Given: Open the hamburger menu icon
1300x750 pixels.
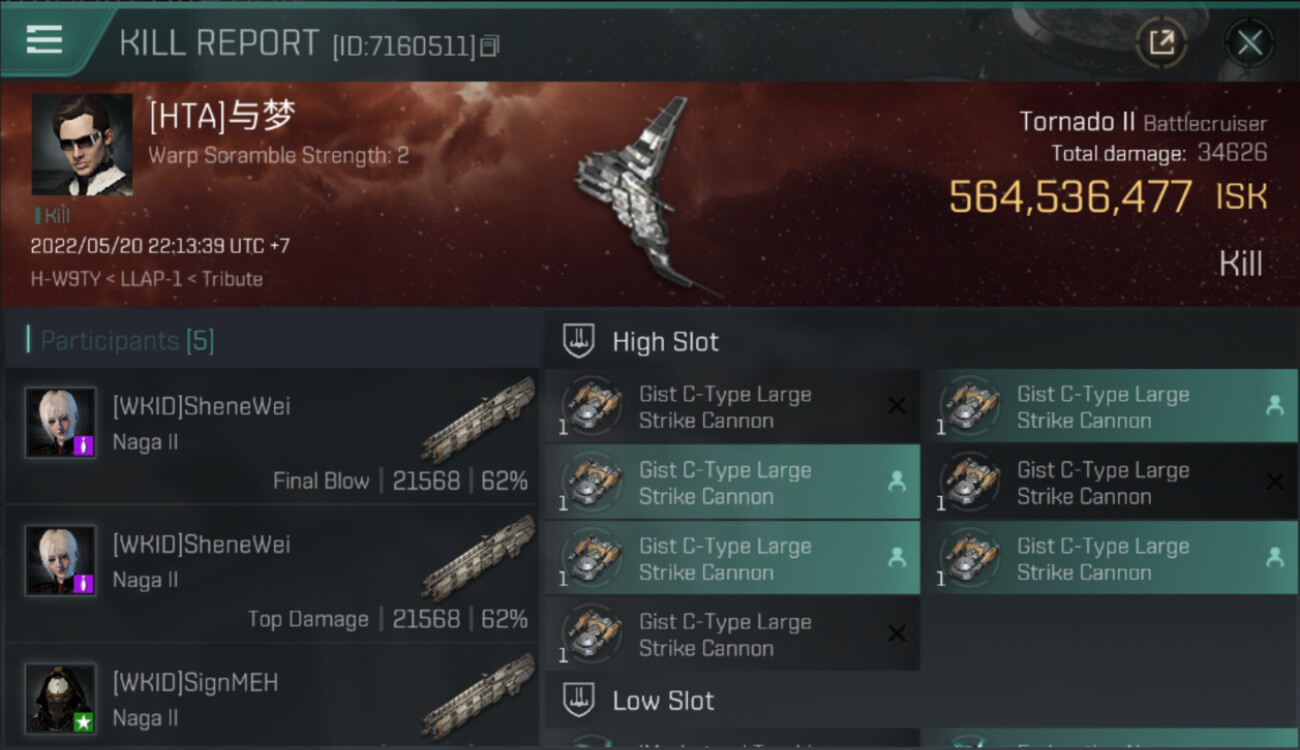Looking at the screenshot, I should (44, 39).
